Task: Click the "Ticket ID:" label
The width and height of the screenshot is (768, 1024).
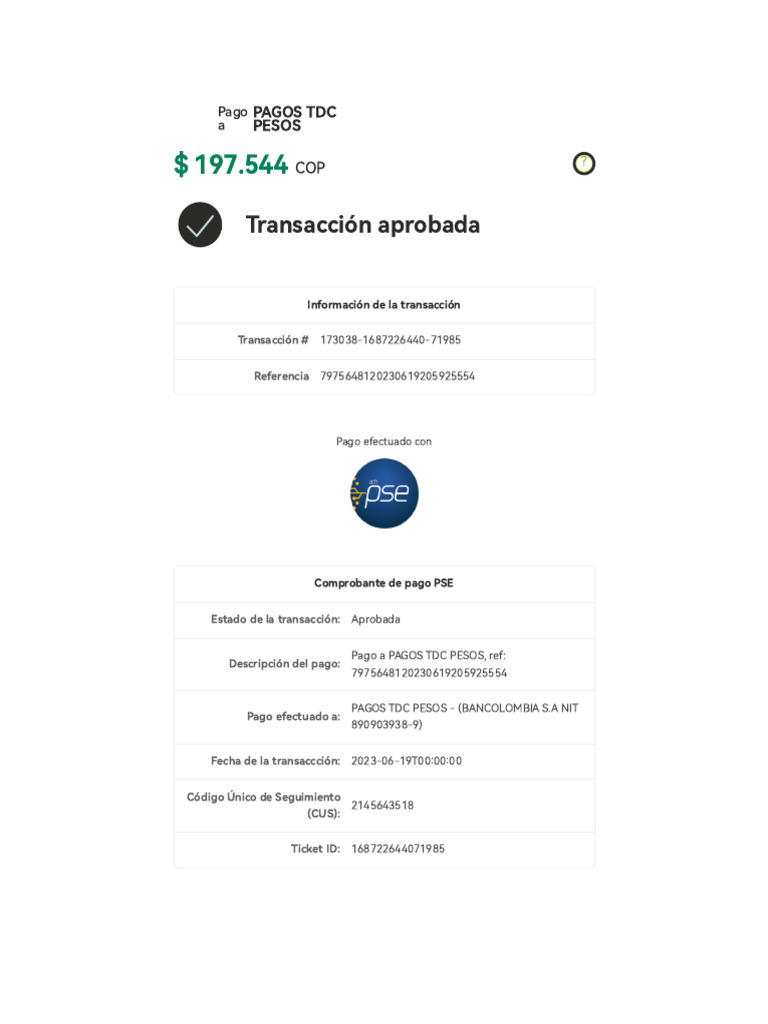Action: (x=315, y=849)
